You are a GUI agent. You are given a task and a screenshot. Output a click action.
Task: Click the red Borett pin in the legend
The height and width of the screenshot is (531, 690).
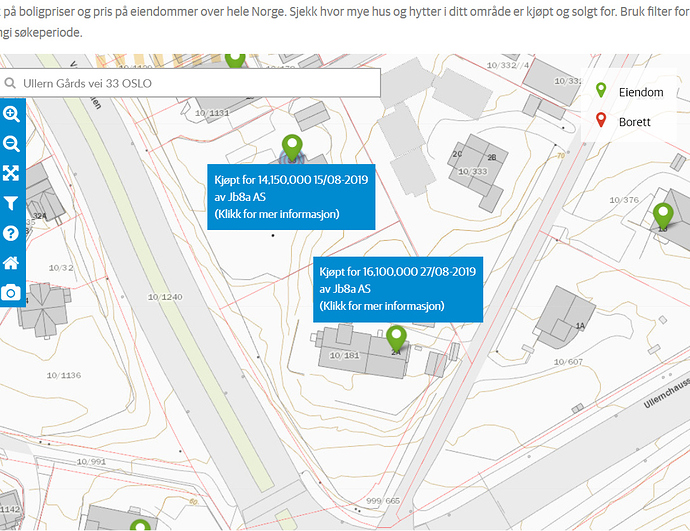click(x=601, y=120)
